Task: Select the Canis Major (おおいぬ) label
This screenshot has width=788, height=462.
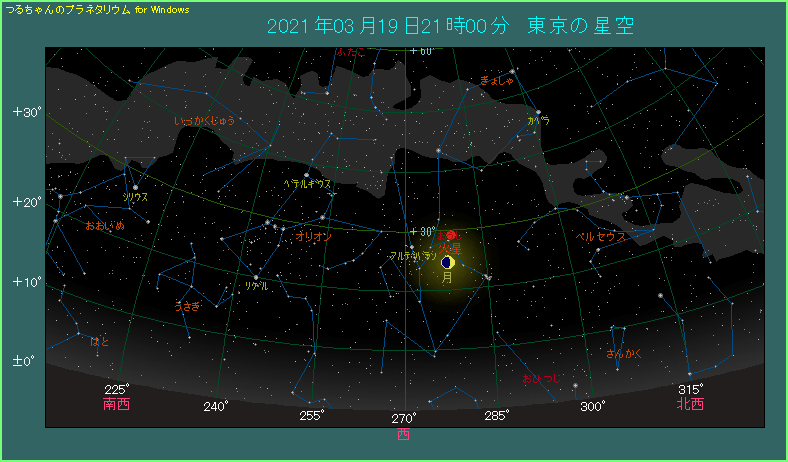Action: point(105,227)
